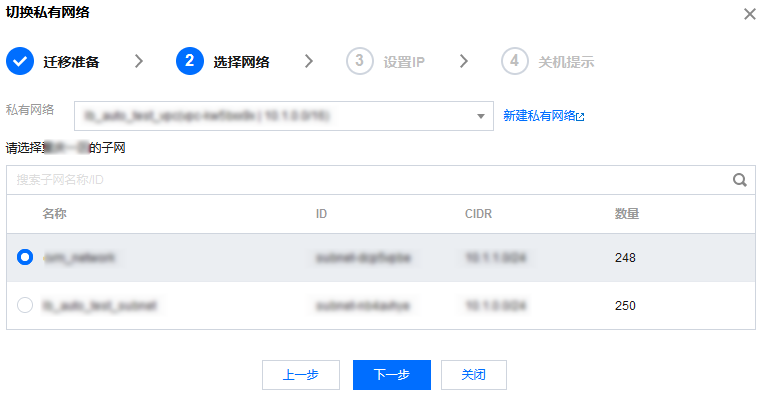Screen dimensions: 761x394
Task: Click the 下一步 button
Action: 392,375
